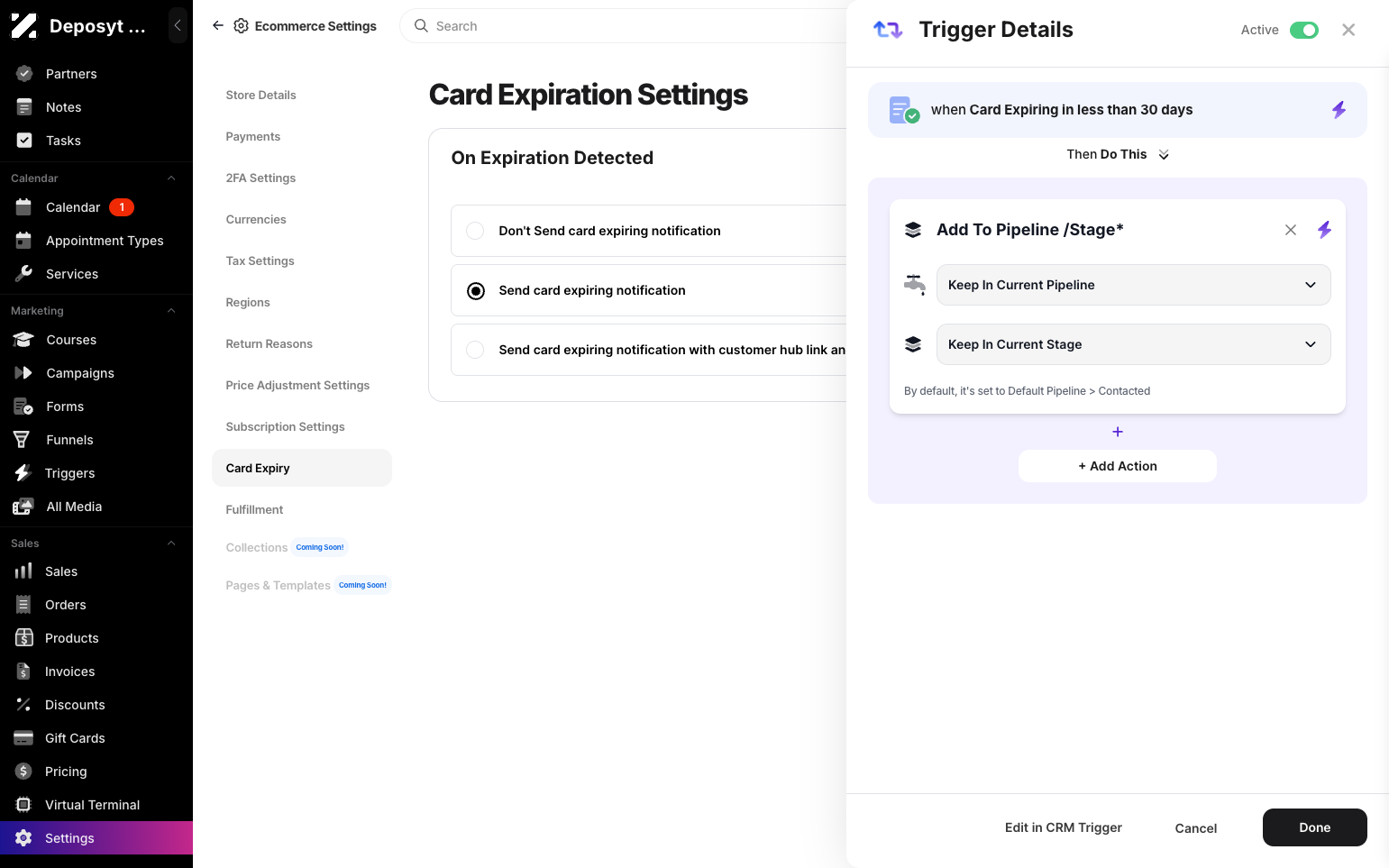
Task: Open Courses graduation cap icon
Action: (x=24, y=340)
